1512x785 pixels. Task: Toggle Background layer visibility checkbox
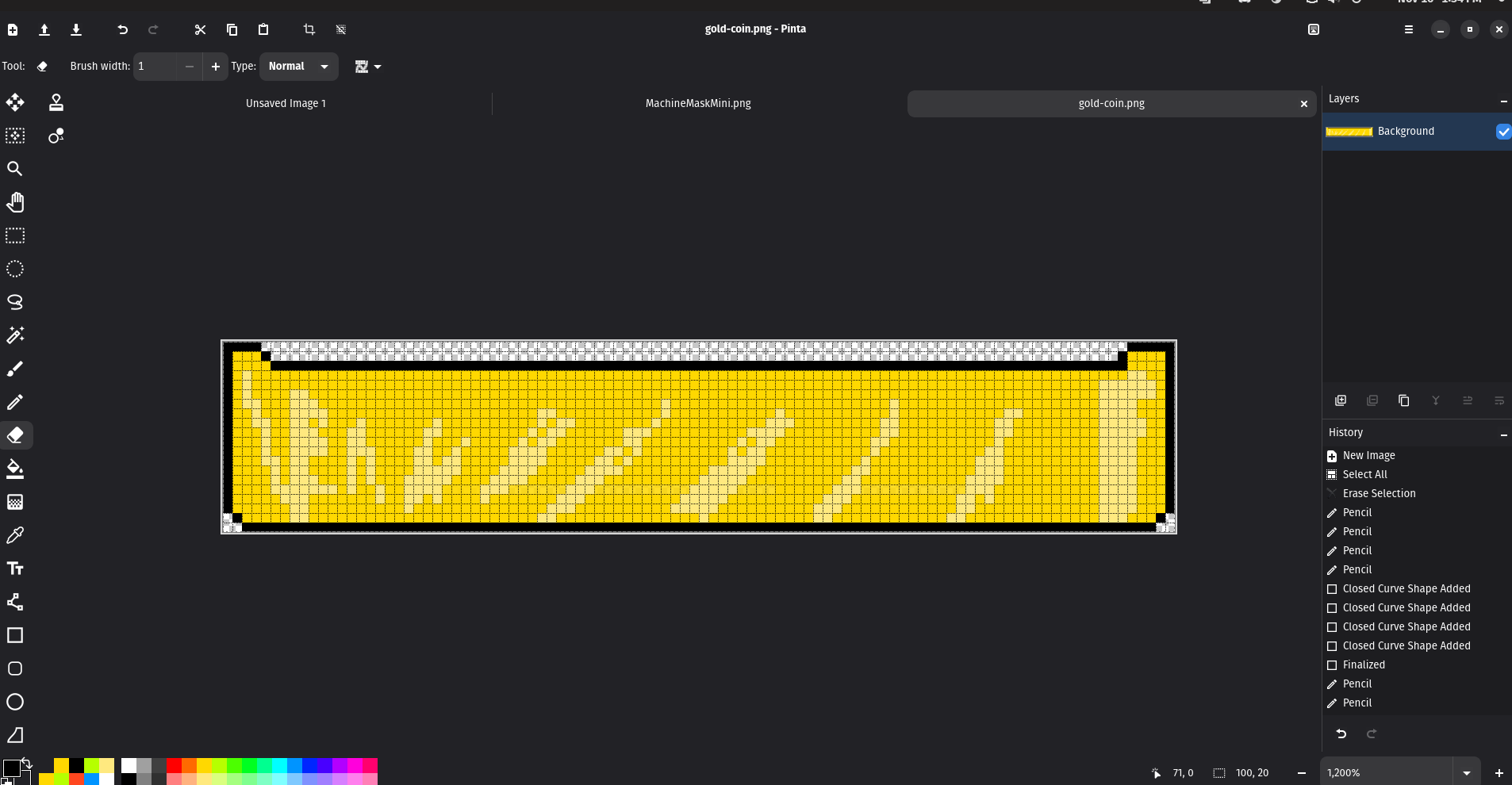tap(1502, 132)
